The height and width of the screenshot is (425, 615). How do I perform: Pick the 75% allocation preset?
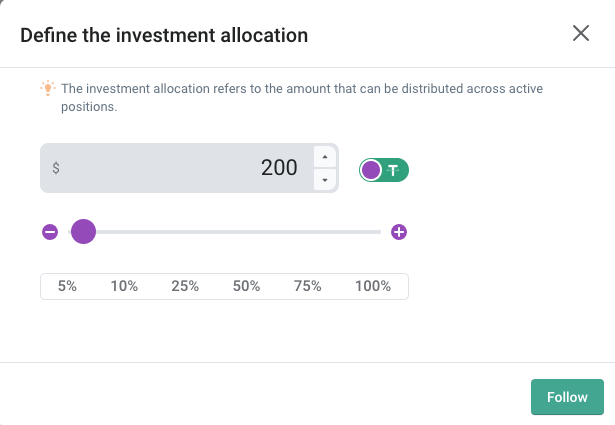[307, 286]
